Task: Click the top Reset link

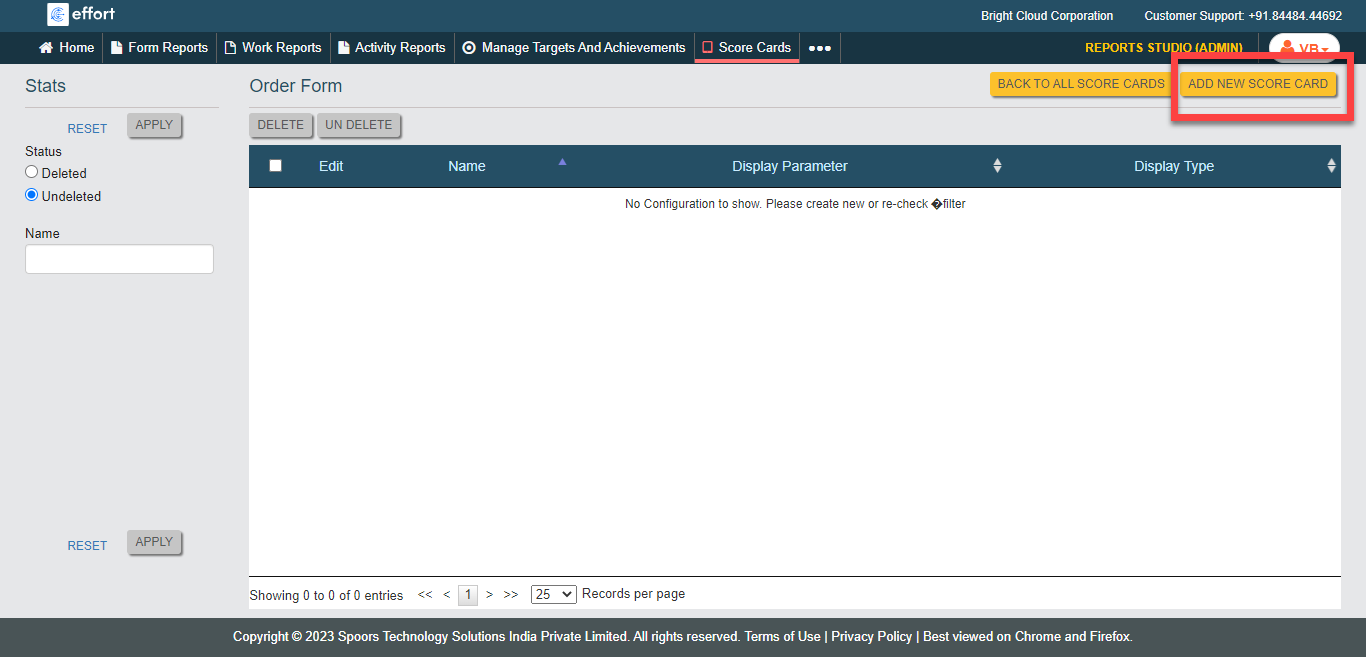Action: 87,128
